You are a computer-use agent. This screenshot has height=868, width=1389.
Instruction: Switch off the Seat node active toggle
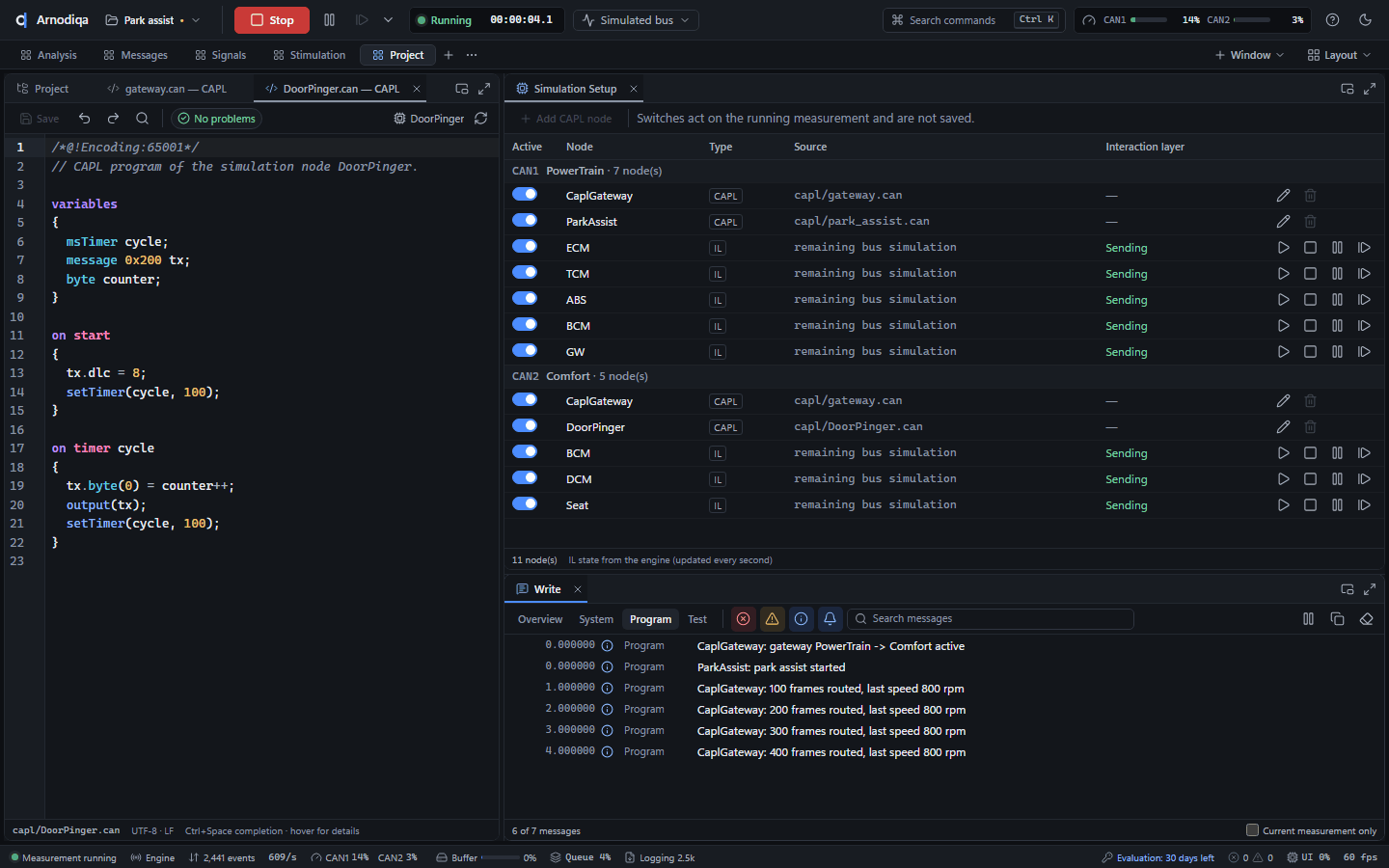(525, 504)
